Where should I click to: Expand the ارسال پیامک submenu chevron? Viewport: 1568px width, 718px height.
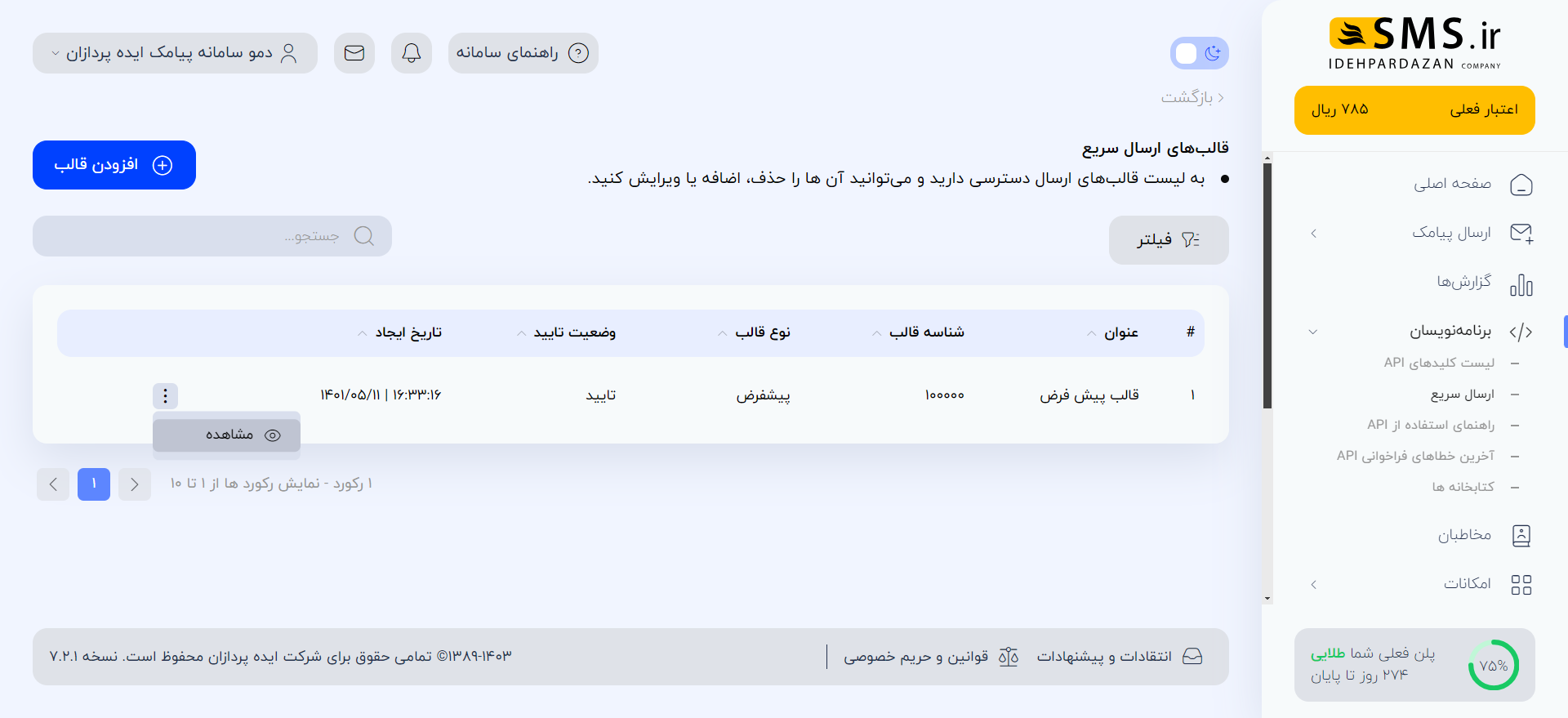[1313, 234]
